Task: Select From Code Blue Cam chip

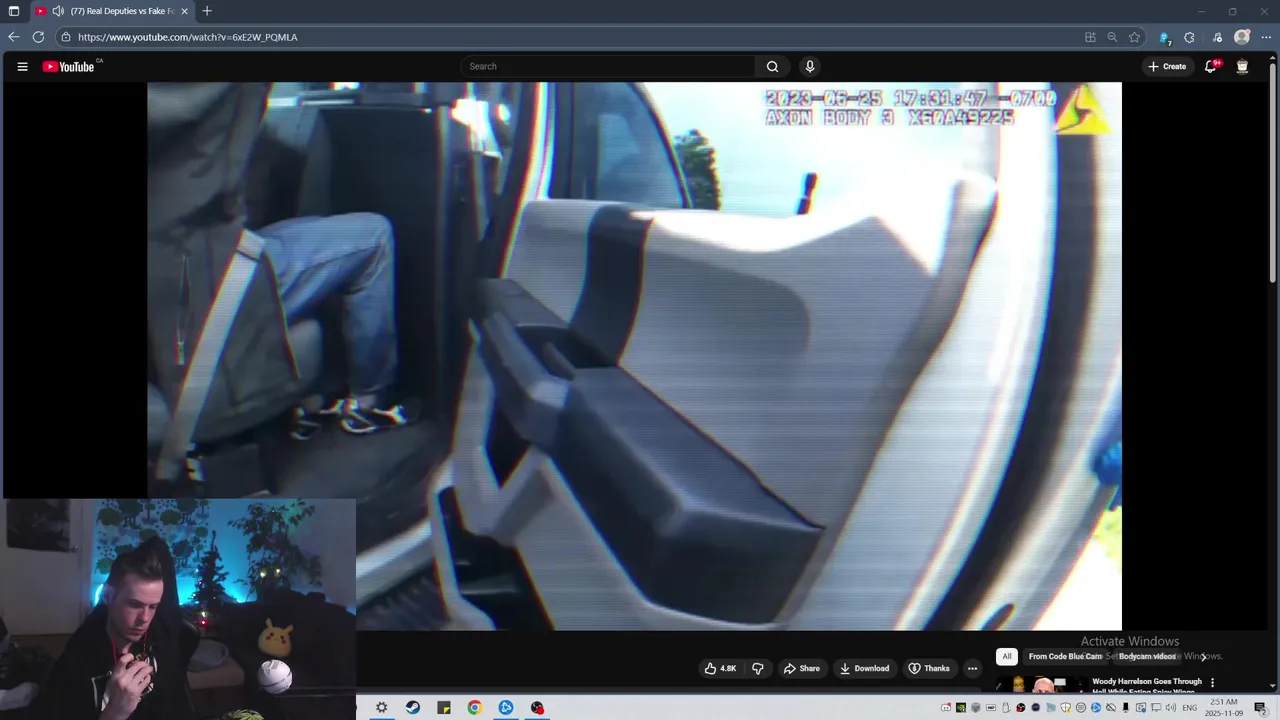Action: tap(1064, 656)
